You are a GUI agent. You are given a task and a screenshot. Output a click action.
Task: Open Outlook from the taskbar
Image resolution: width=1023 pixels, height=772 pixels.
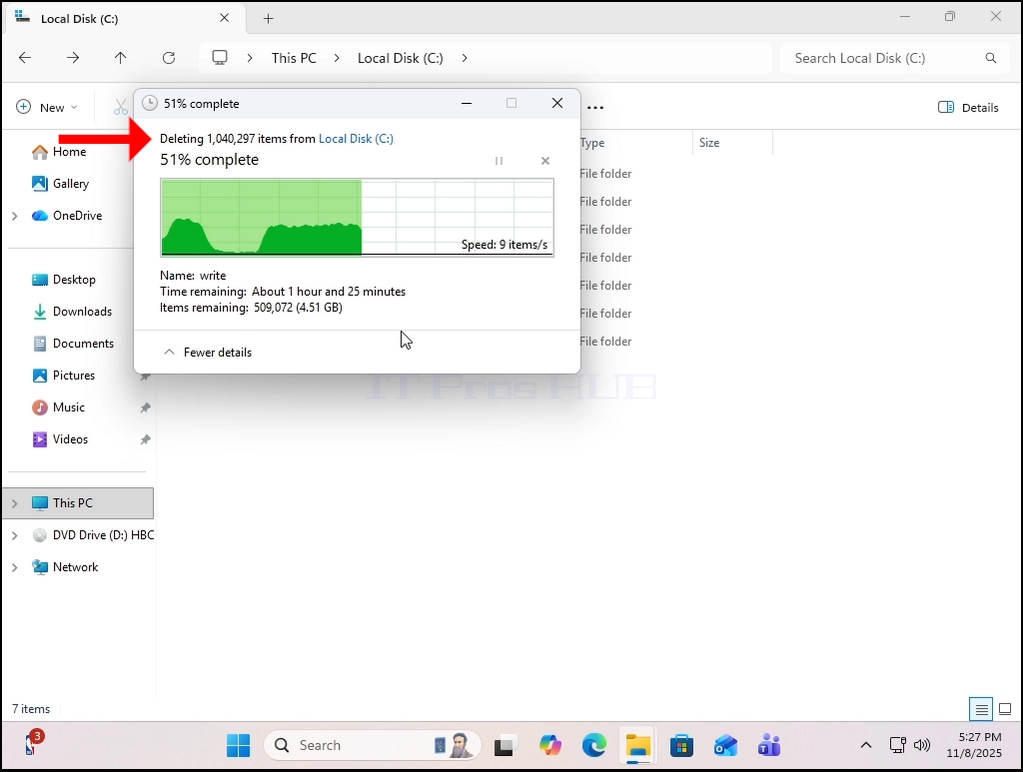pos(725,745)
